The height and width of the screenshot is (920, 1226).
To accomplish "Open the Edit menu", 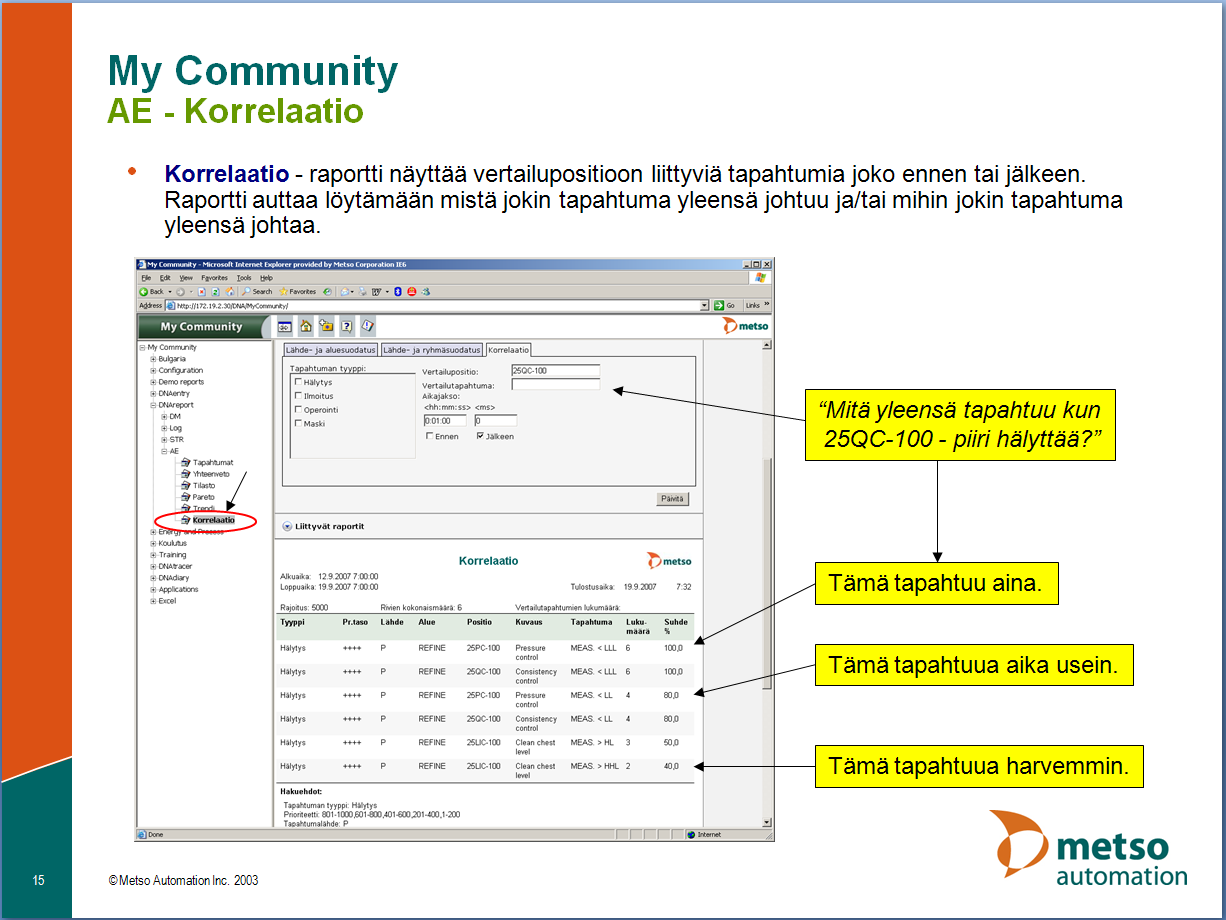I will point(165,278).
